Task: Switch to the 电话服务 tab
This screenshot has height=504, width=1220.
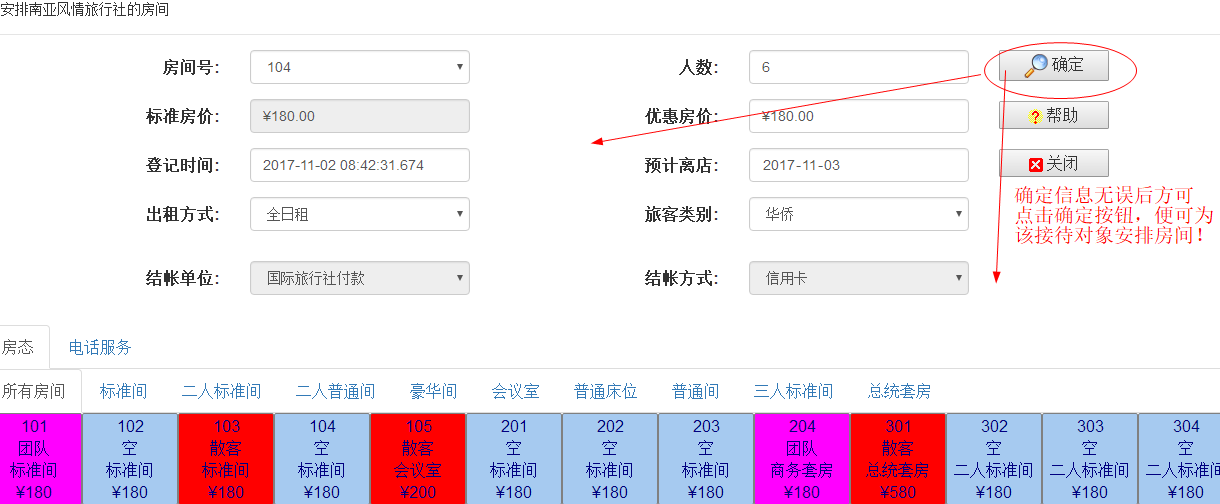Action: [100, 347]
